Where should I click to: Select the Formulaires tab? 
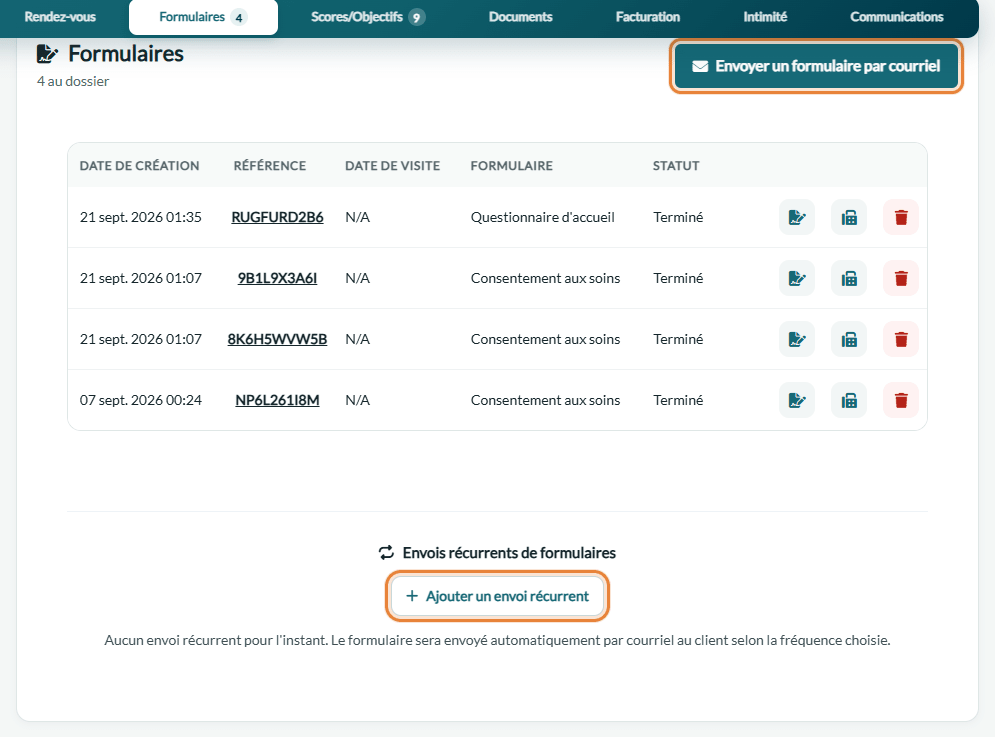pyautogui.click(x=203, y=17)
